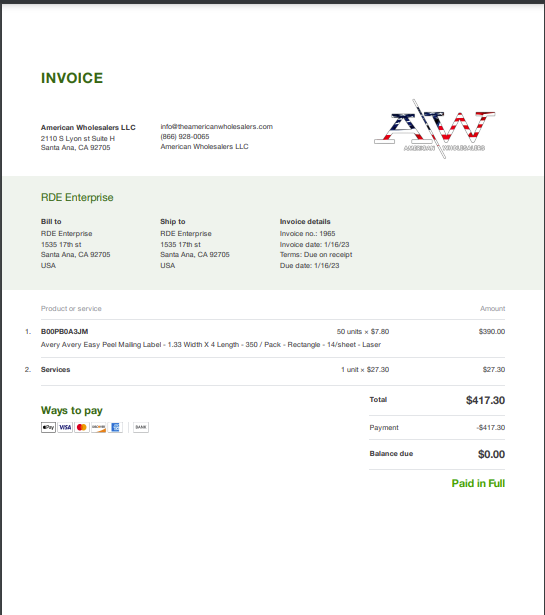Click the Avery Easy Peel Mailing Label description
This screenshot has width=545, height=615.
pos(211,344)
